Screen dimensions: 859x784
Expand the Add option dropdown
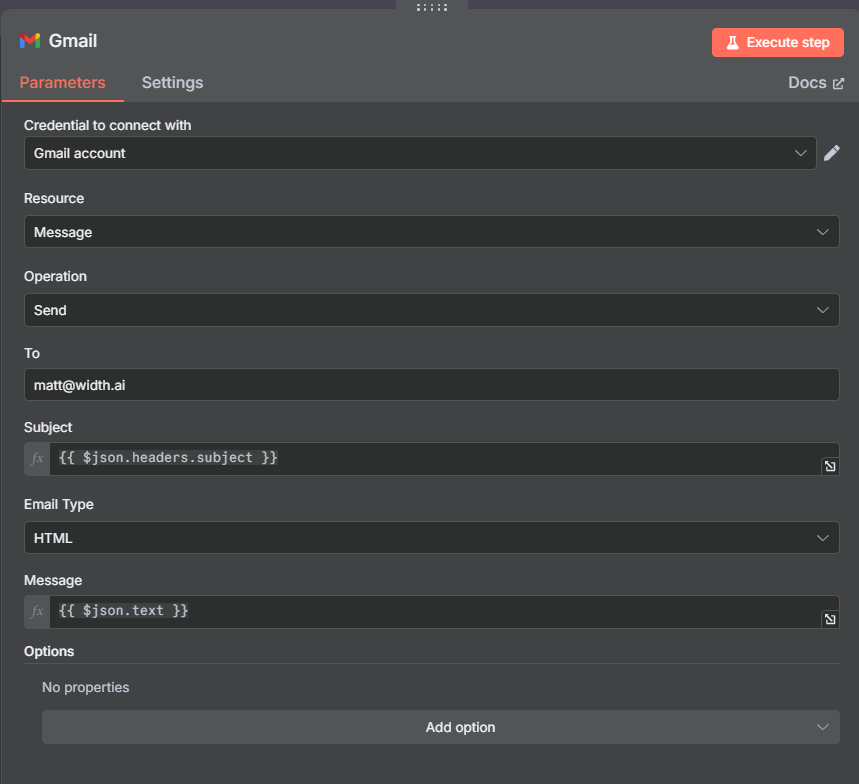440,727
